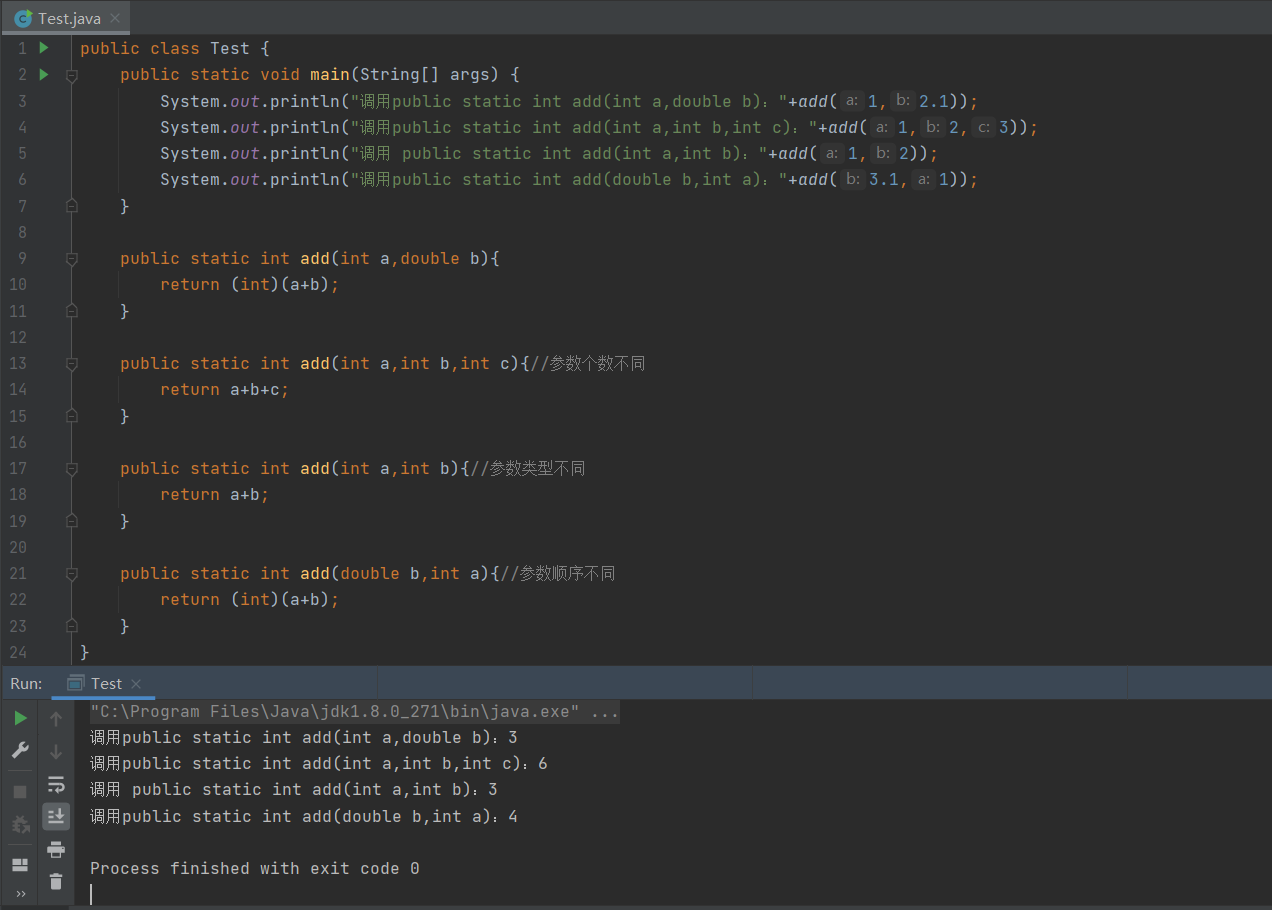
Task: Click comment '//参数顺序不同' on line 21
Action: (558, 573)
